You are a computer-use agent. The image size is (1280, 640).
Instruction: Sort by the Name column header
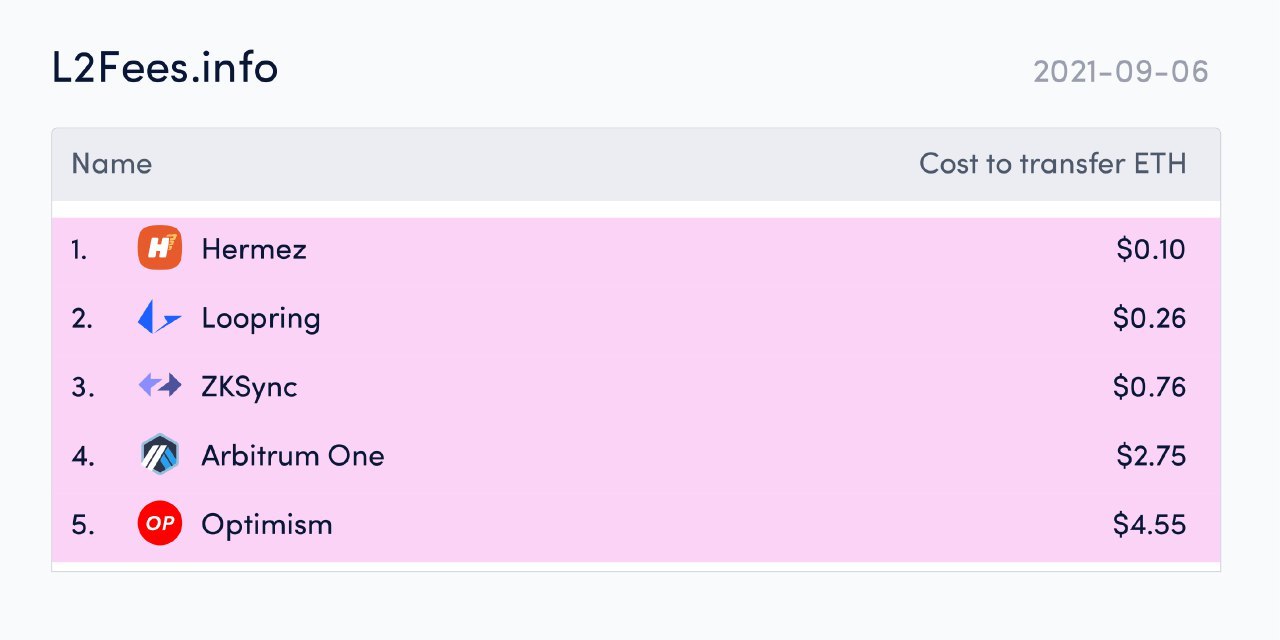tap(112, 164)
